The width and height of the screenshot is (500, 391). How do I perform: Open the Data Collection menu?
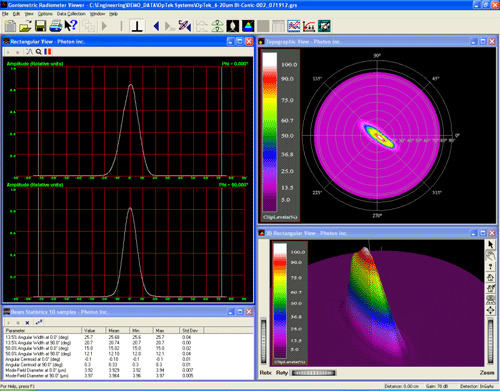(x=71, y=14)
